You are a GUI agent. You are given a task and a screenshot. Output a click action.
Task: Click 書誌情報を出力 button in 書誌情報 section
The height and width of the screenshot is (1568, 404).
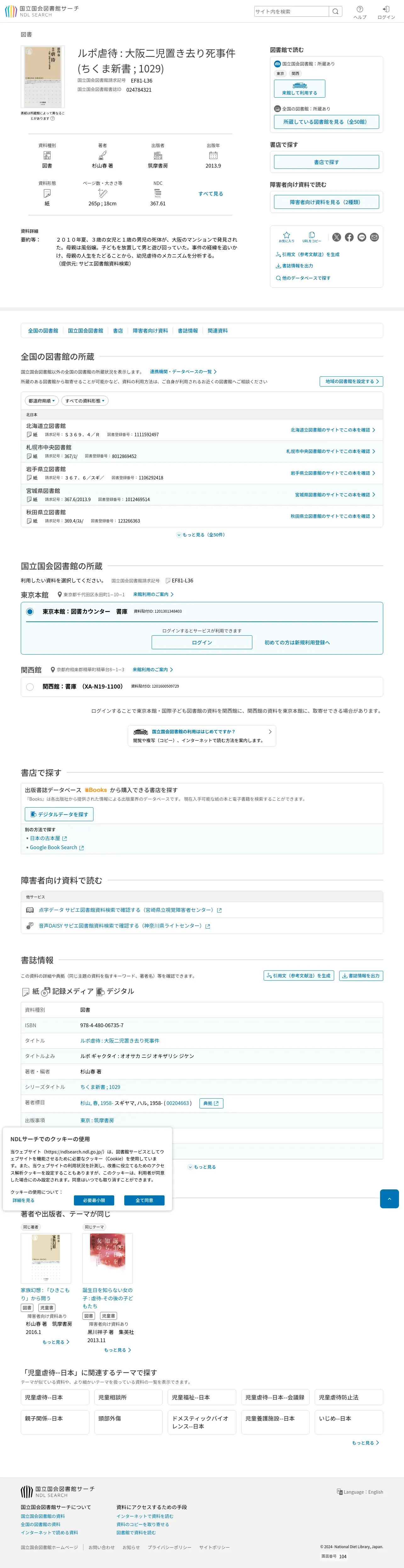point(361,976)
